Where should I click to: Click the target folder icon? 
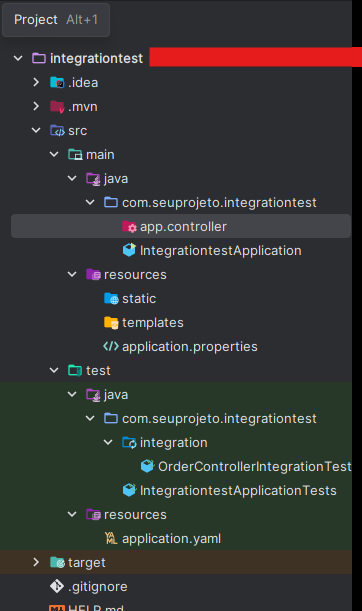pyautogui.click(x=57, y=563)
